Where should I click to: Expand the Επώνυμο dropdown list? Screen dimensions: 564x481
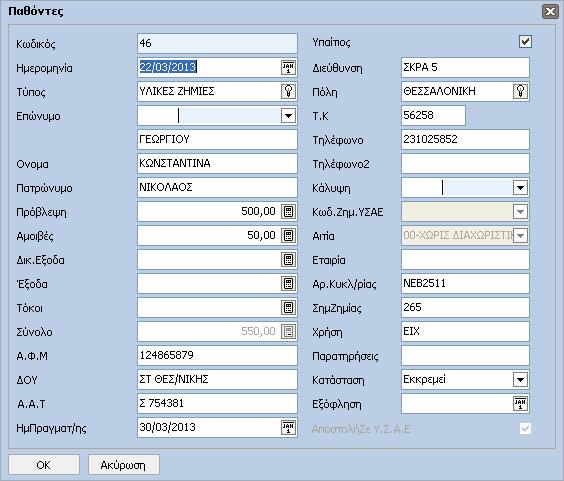288,116
